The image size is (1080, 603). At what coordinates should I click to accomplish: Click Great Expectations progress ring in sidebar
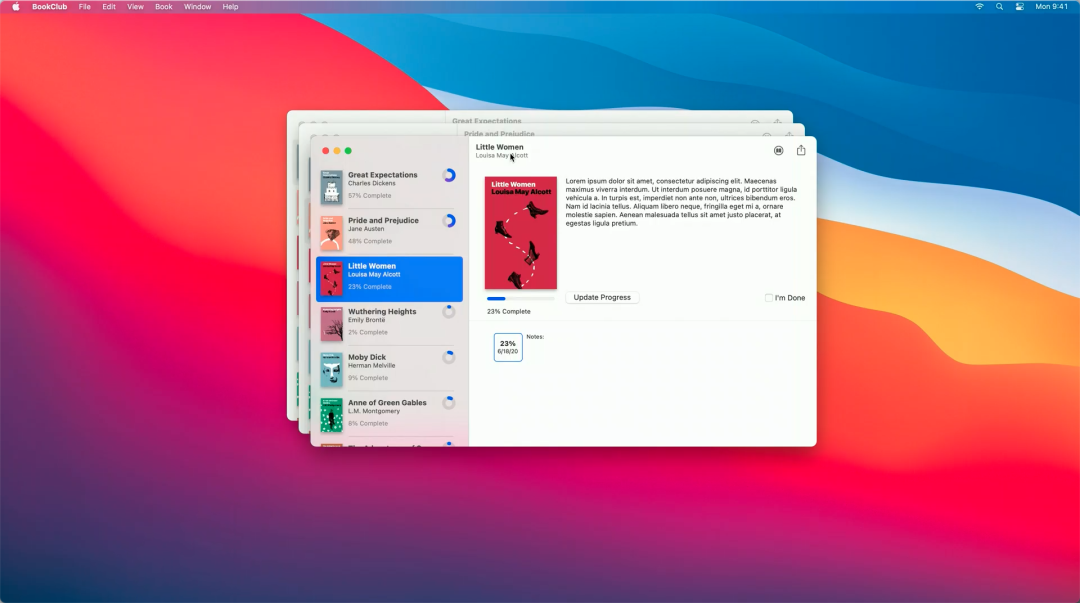click(449, 175)
